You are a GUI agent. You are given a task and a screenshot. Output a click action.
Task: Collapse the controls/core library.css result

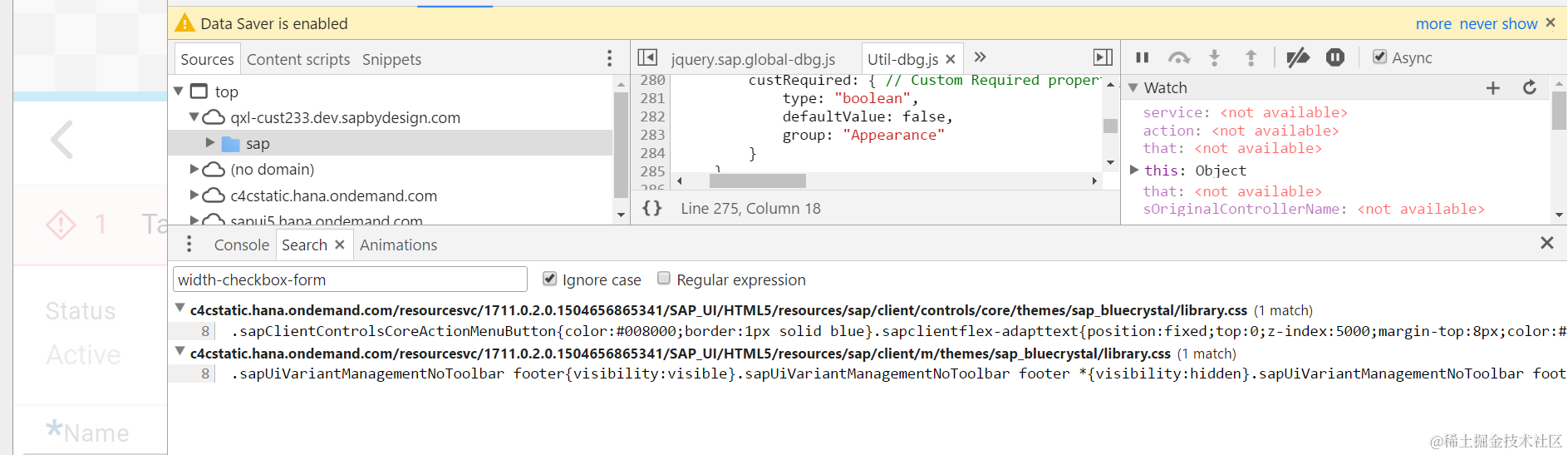point(179,308)
